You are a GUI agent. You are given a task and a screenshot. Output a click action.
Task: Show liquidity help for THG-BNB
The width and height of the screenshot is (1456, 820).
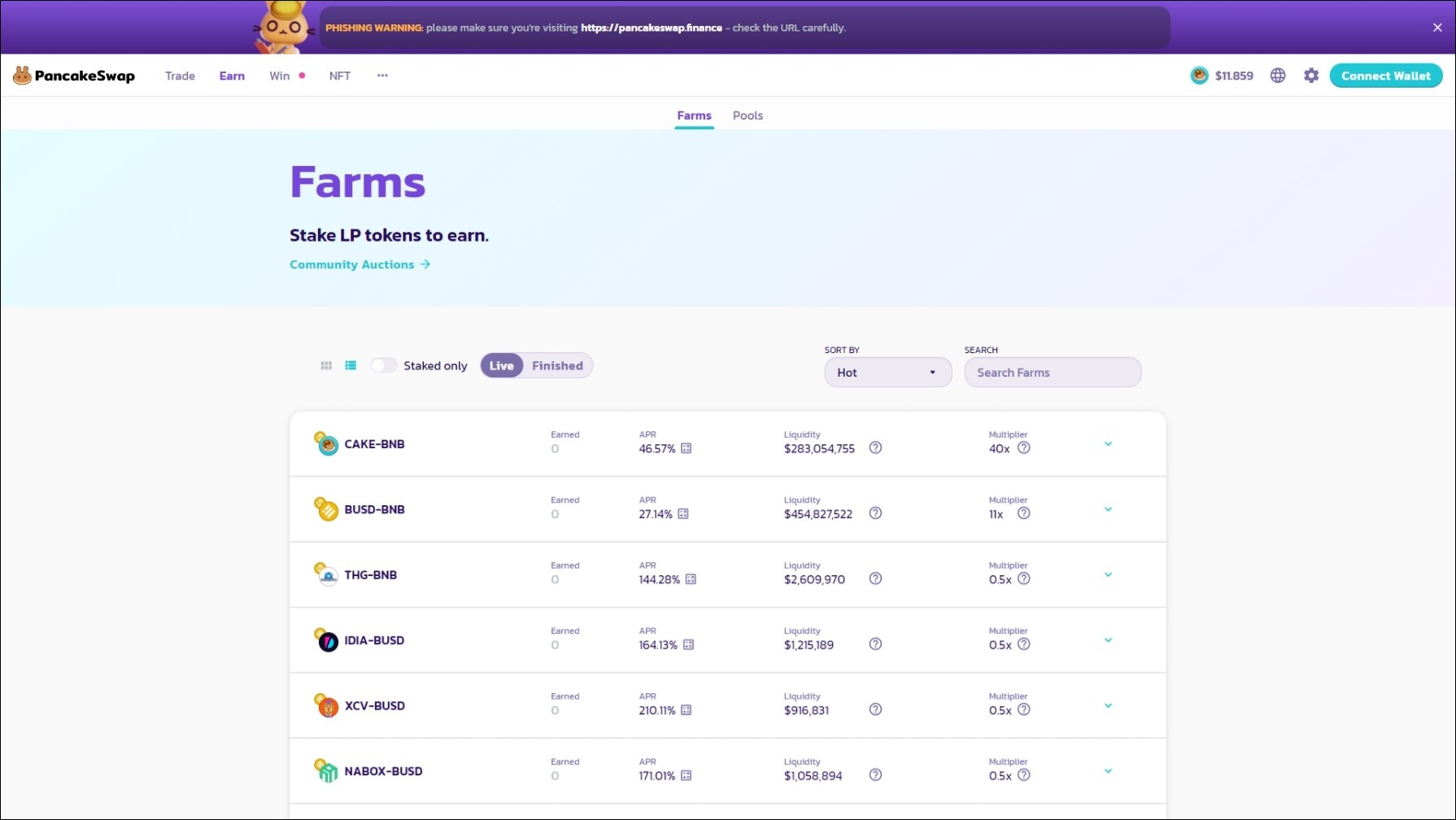pyautogui.click(x=875, y=578)
